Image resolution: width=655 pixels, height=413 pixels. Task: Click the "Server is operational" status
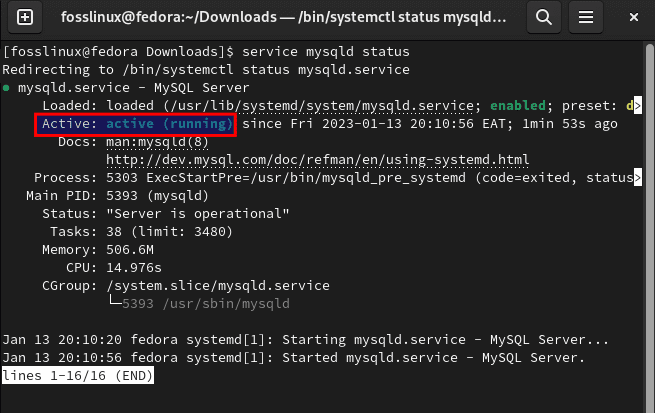(x=198, y=214)
